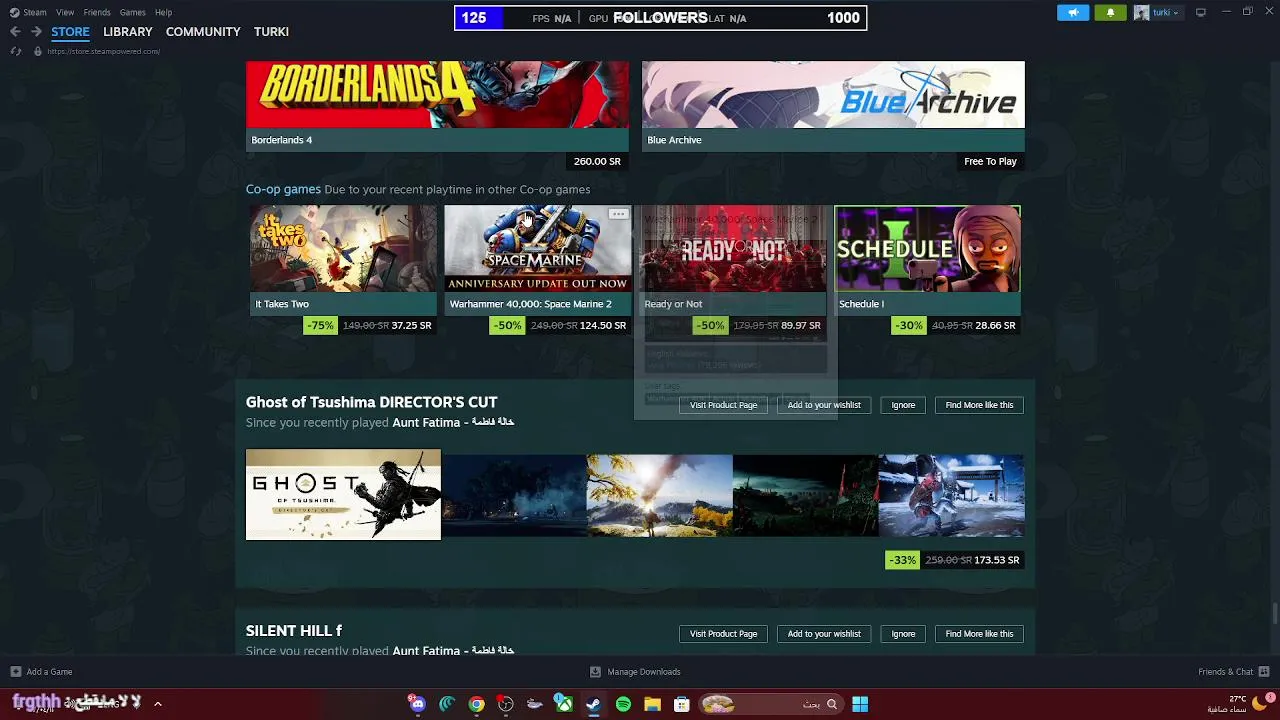The image size is (1280, 720).
Task: Open the announcements megaphone button
Action: point(1073,13)
